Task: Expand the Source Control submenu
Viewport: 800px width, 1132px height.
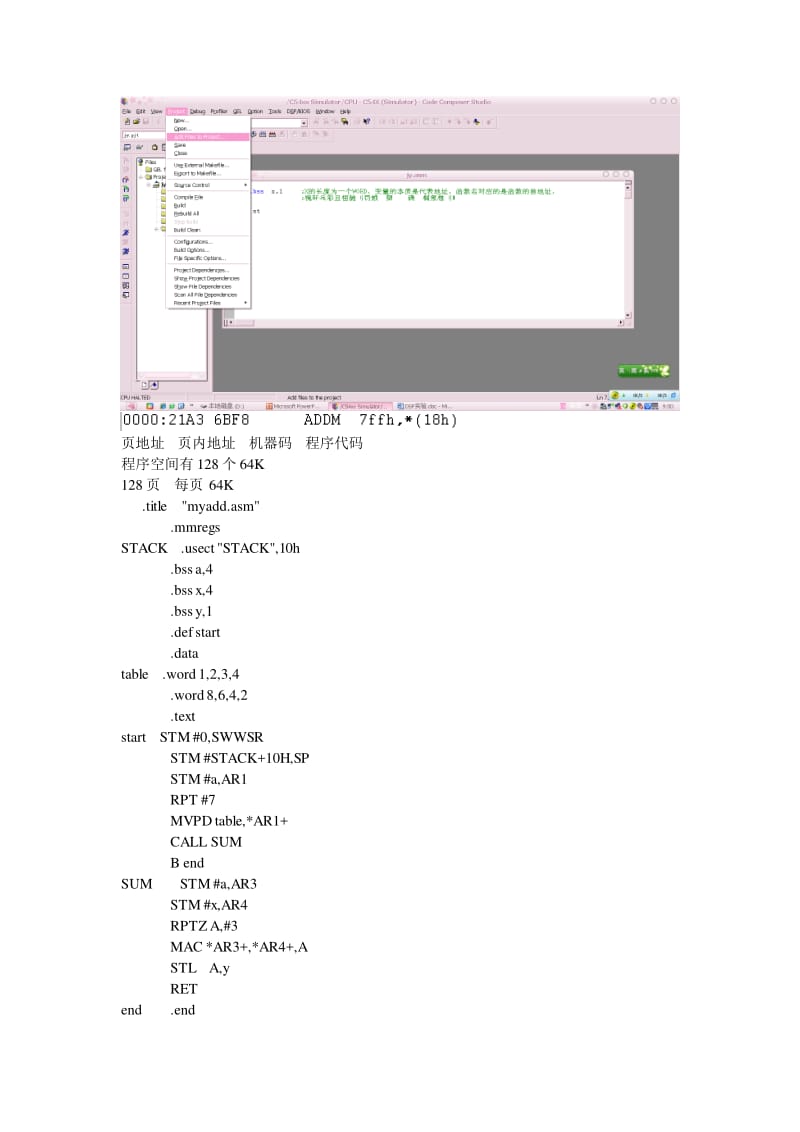Action: click(x=208, y=185)
